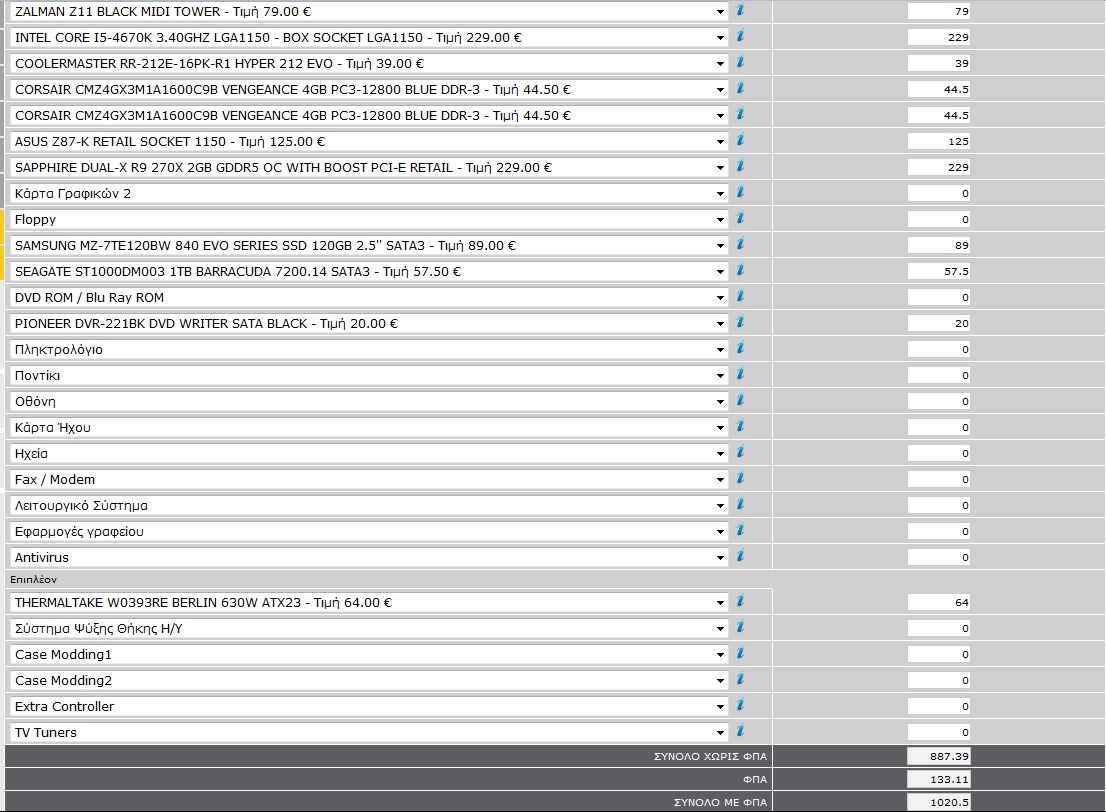Expand the Intel Core i5-4670K processor dropdown
Screen dimensions: 1106x812
[x=368, y=38]
